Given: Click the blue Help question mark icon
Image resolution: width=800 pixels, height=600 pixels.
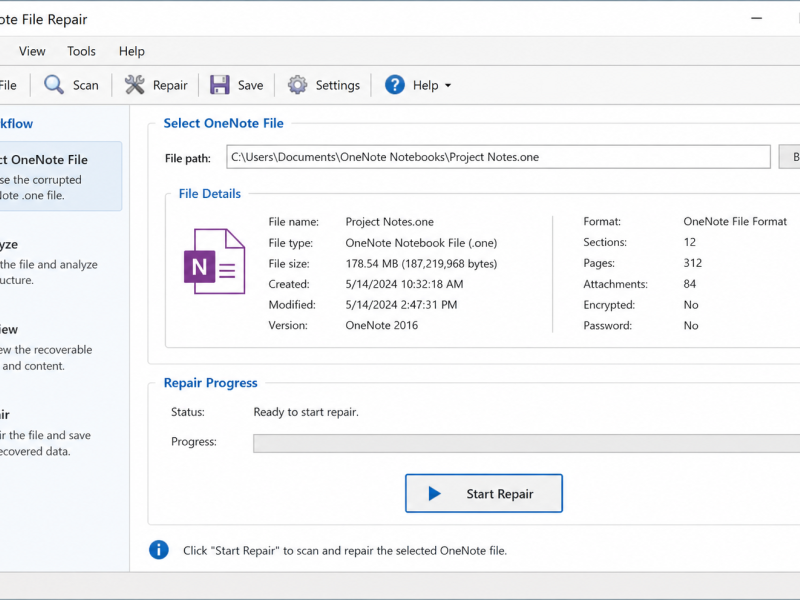Looking at the screenshot, I should 395,85.
